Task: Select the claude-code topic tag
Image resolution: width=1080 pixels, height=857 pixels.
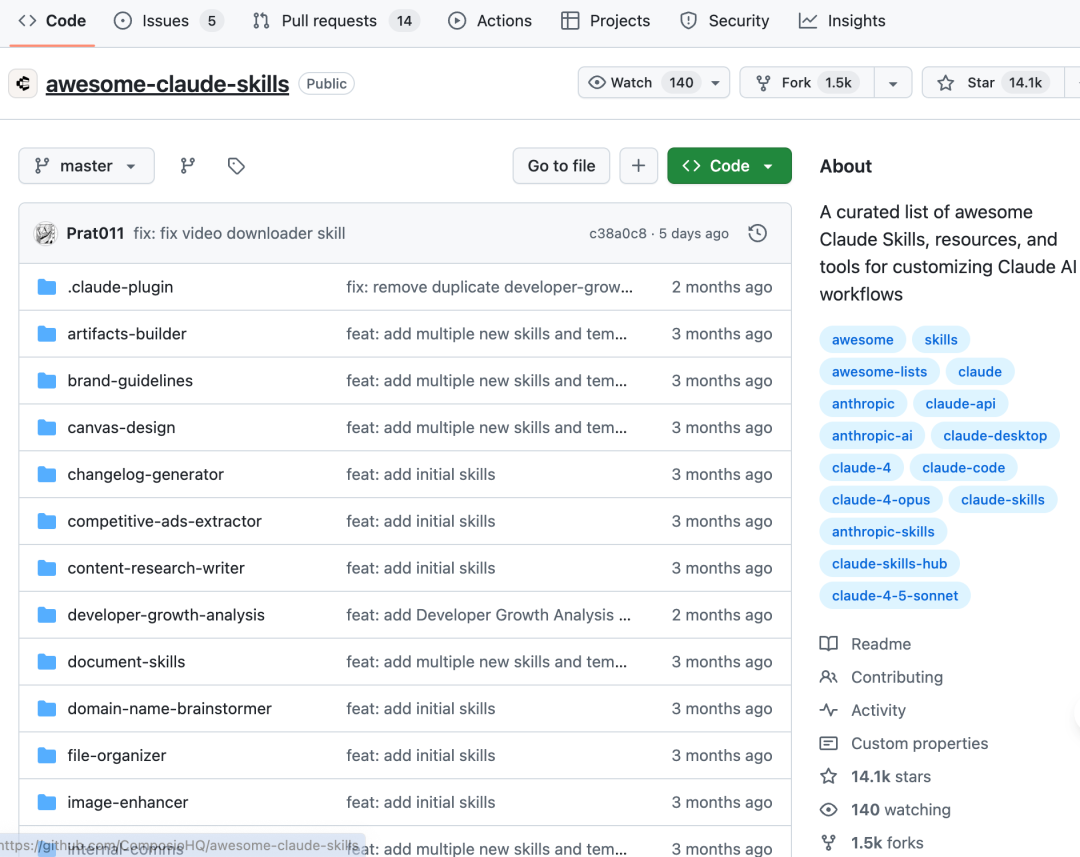Action: click(963, 468)
